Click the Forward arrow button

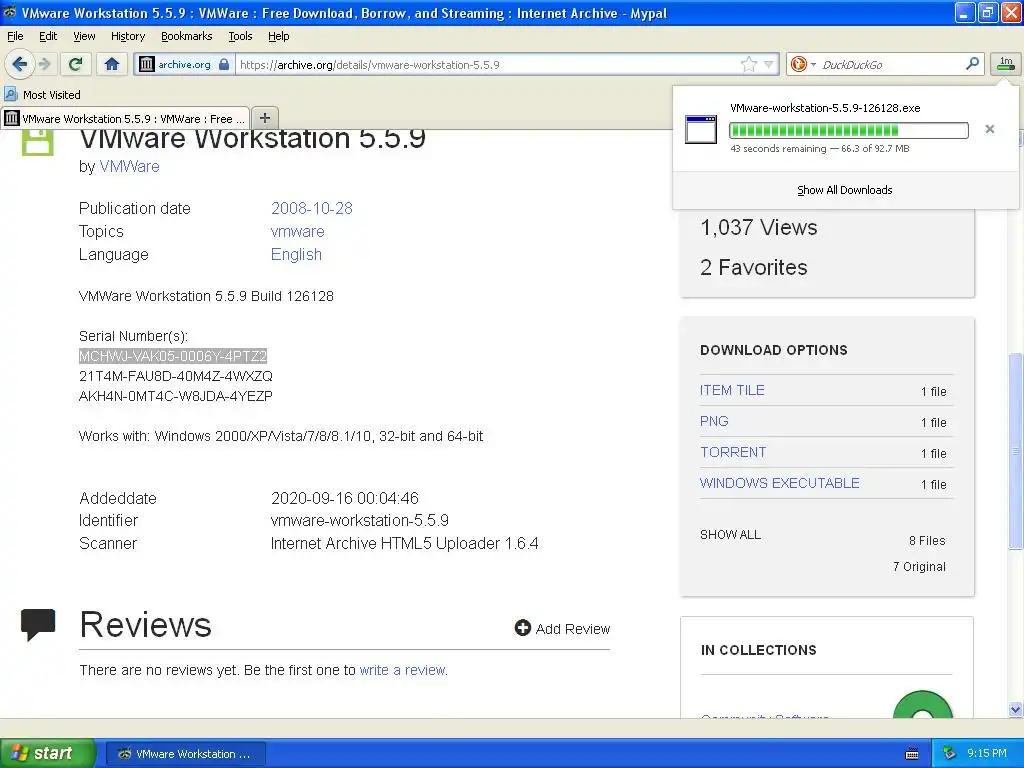point(44,64)
